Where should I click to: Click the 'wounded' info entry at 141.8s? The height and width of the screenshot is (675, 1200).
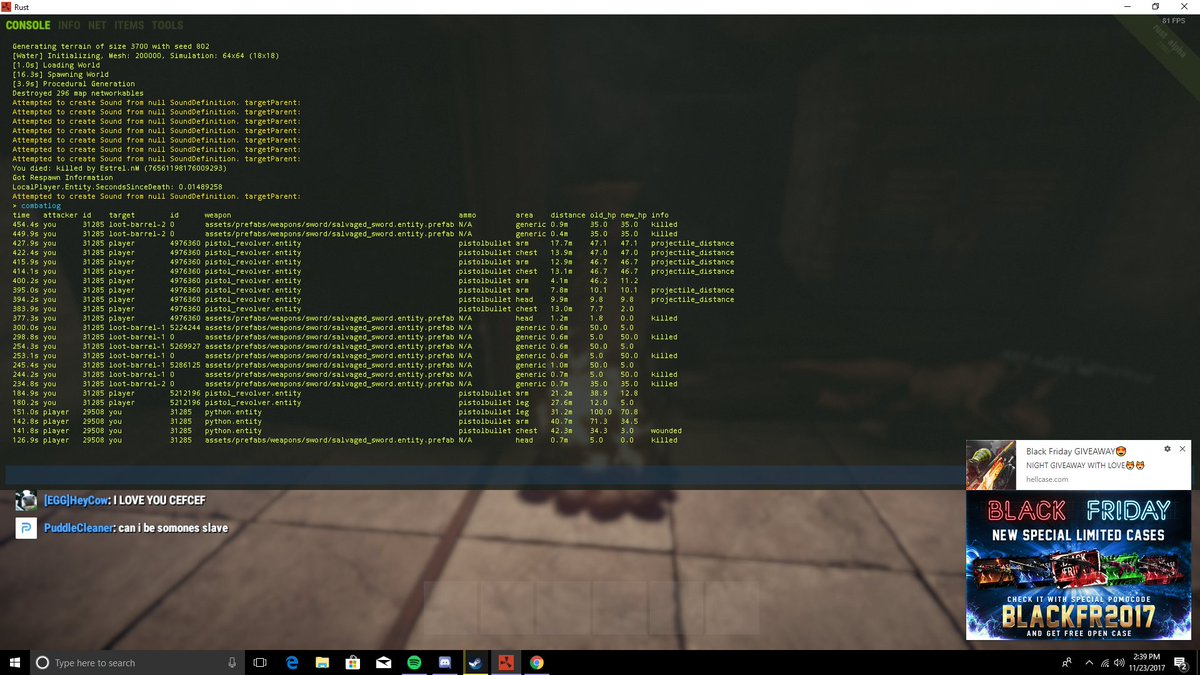click(666, 431)
